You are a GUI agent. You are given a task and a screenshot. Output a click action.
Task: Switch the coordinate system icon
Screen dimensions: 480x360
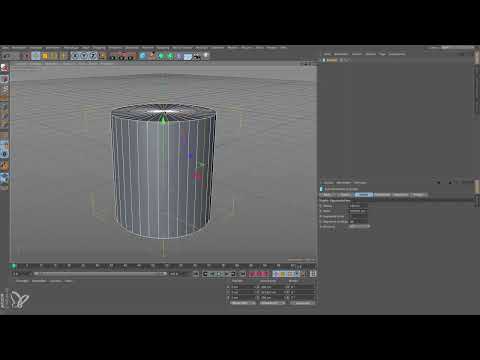102,56
